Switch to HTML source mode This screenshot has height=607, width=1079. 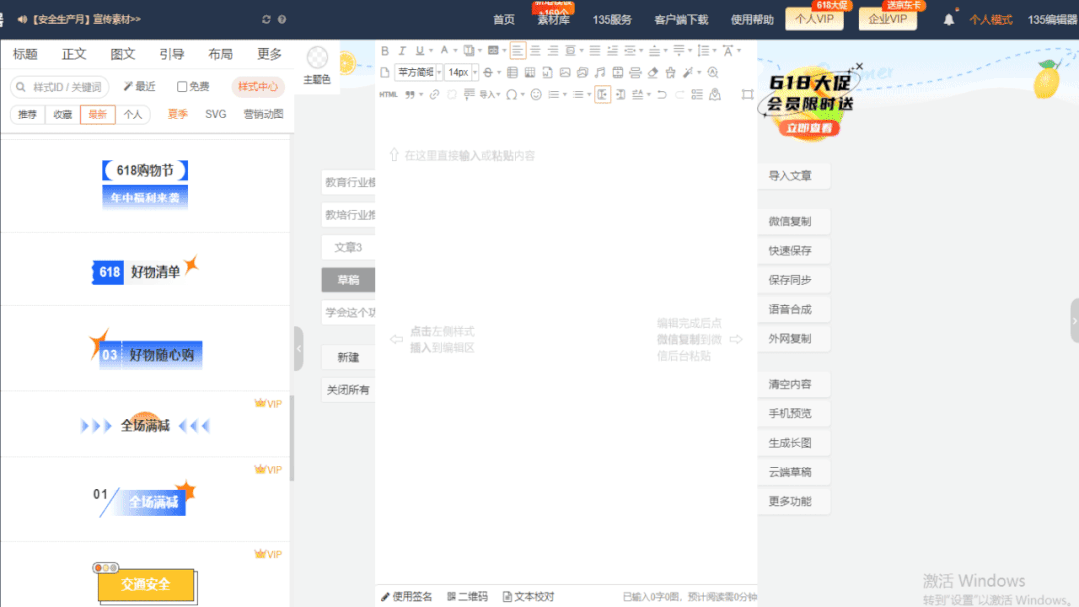[388, 95]
